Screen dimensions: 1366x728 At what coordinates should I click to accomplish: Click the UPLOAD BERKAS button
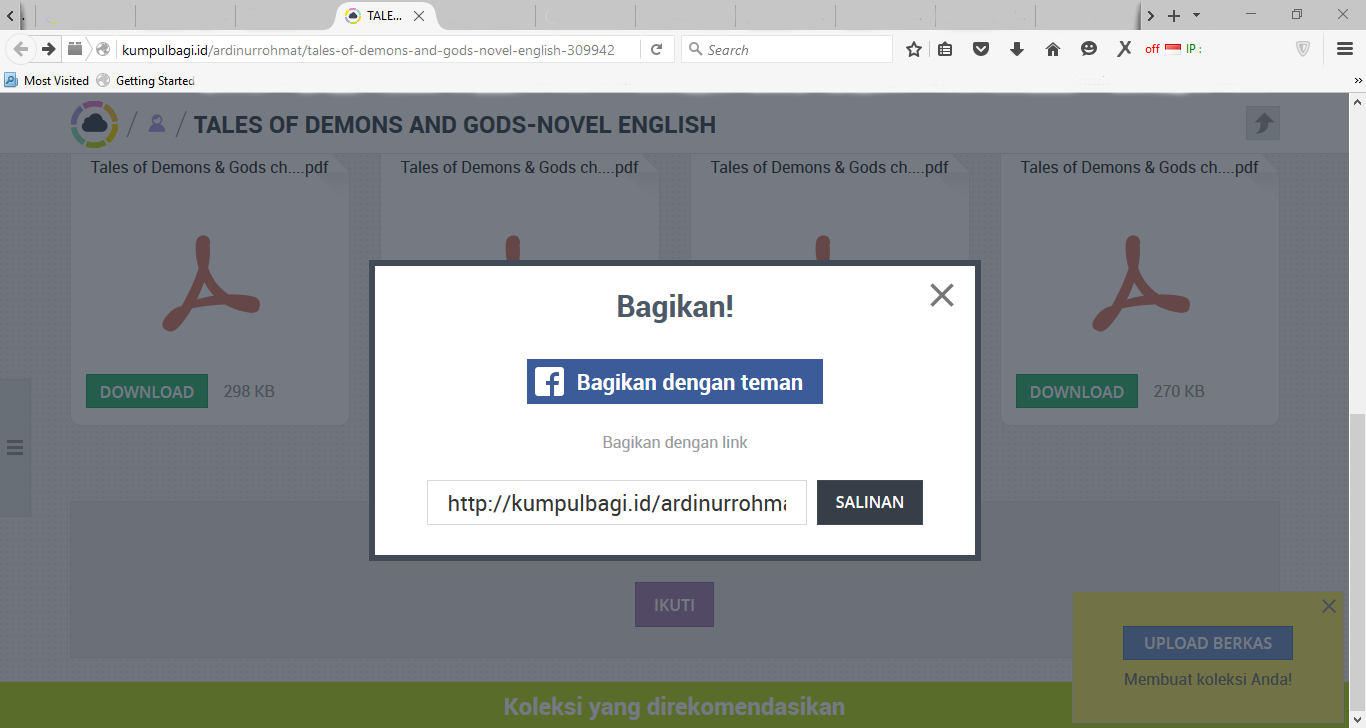click(x=1208, y=643)
